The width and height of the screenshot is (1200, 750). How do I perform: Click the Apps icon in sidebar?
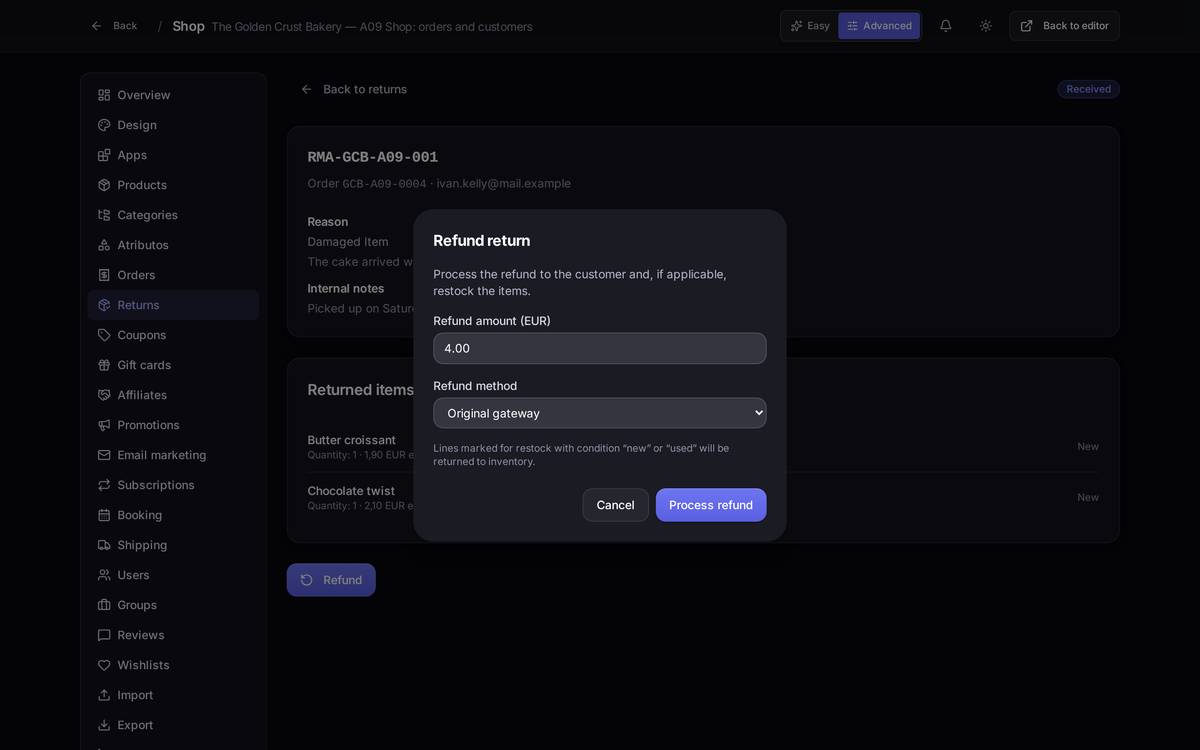(104, 155)
